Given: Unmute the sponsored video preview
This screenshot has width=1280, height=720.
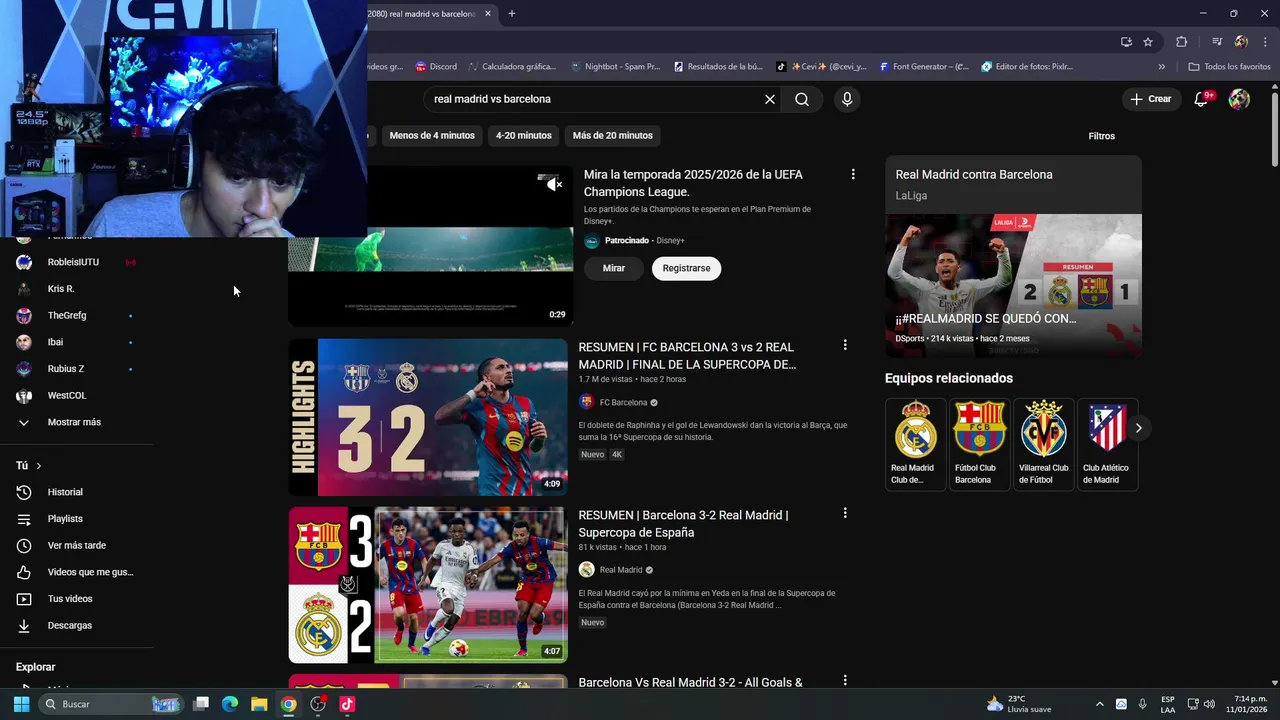Looking at the screenshot, I should [x=554, y=183].
